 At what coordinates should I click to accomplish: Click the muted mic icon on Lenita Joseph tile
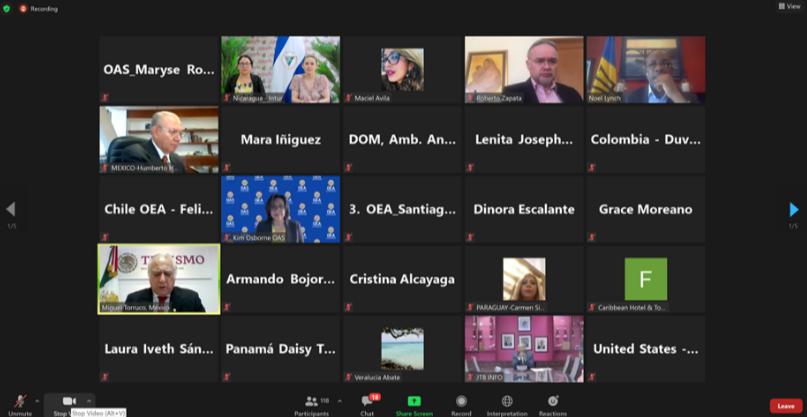(470, 167)
